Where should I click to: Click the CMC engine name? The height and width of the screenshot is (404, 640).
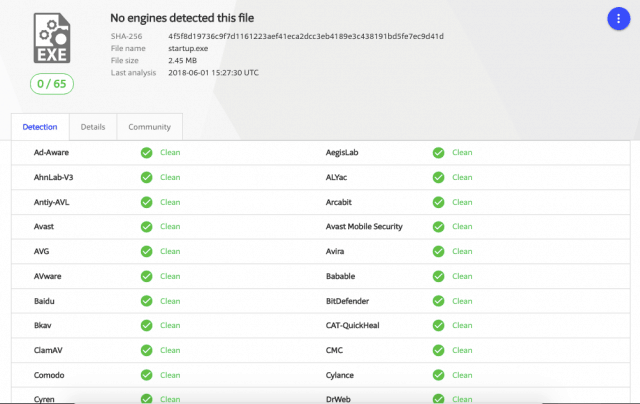point(334,351)
